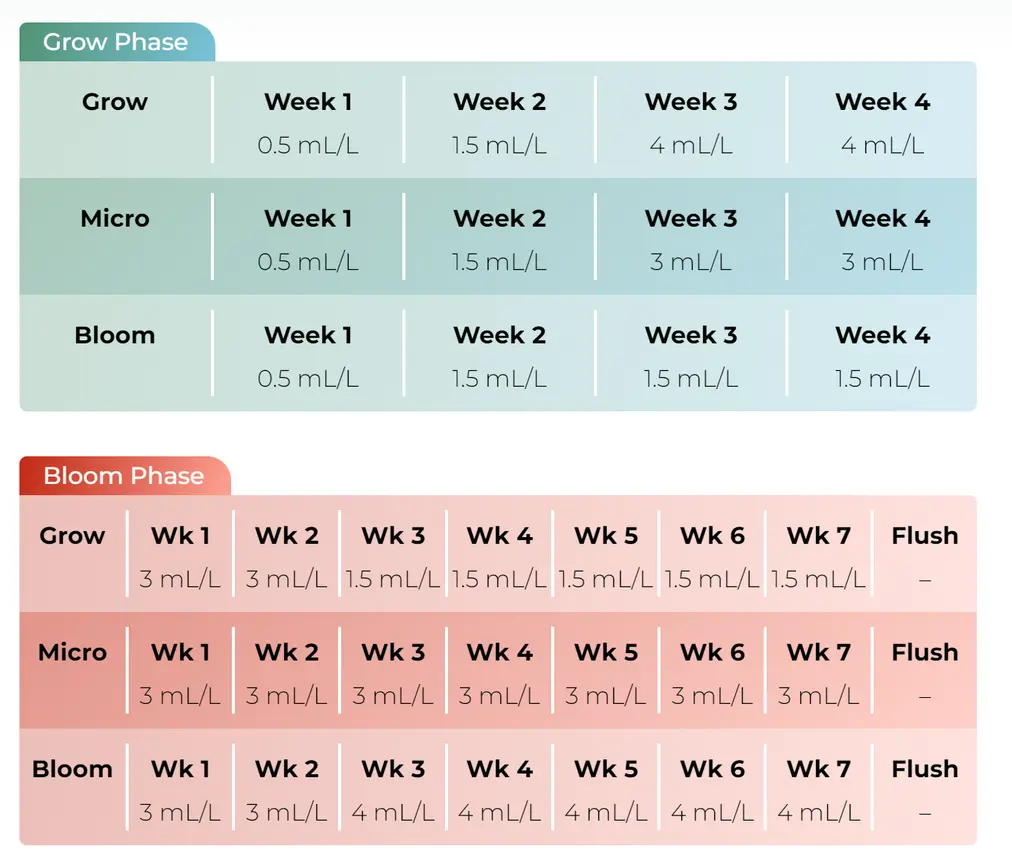Select the Bloom row label in Grow Phase
This screenshot has height=864, width=1012.
click(115, 336)
